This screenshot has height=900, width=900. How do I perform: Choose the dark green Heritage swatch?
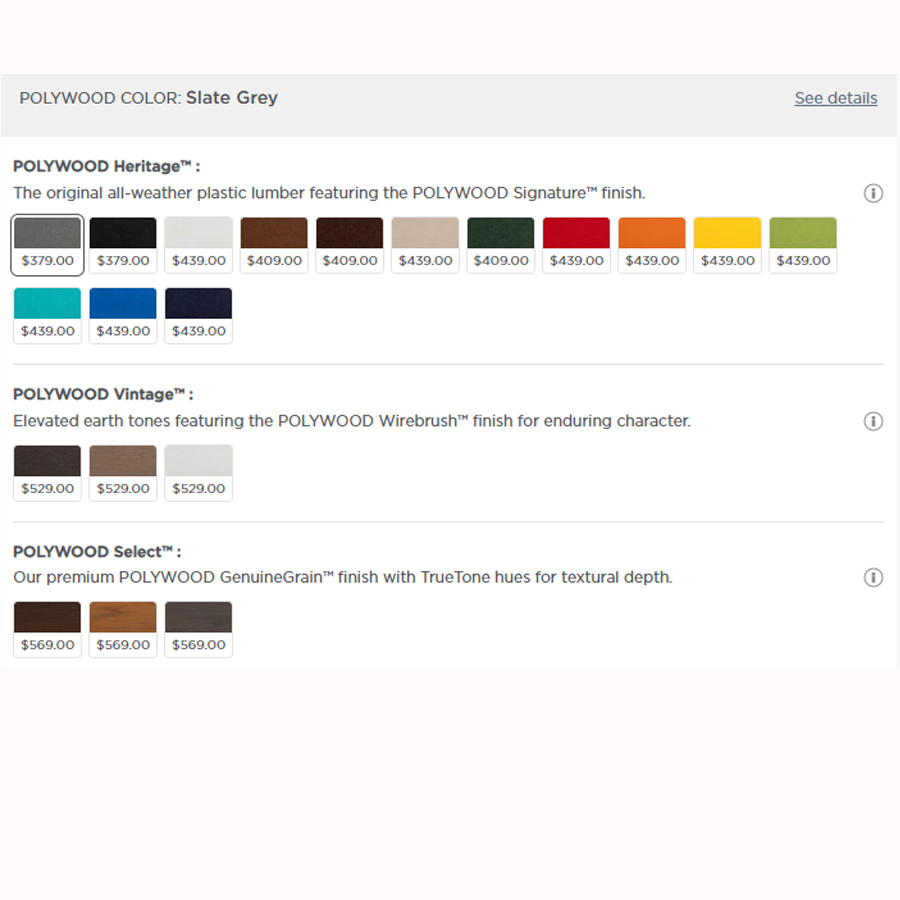click(501, 244)
